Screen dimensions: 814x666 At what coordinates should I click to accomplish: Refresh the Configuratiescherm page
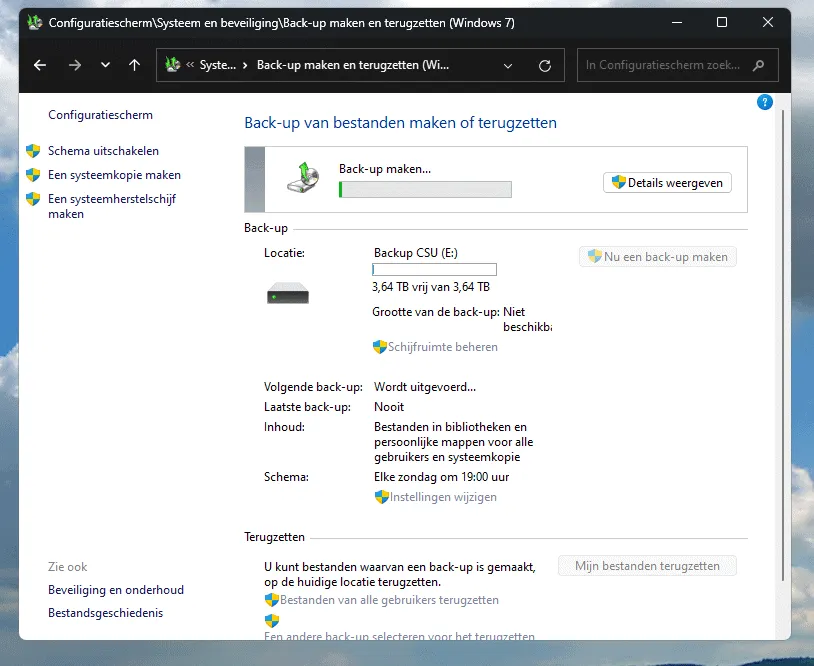tap(545, 66)
